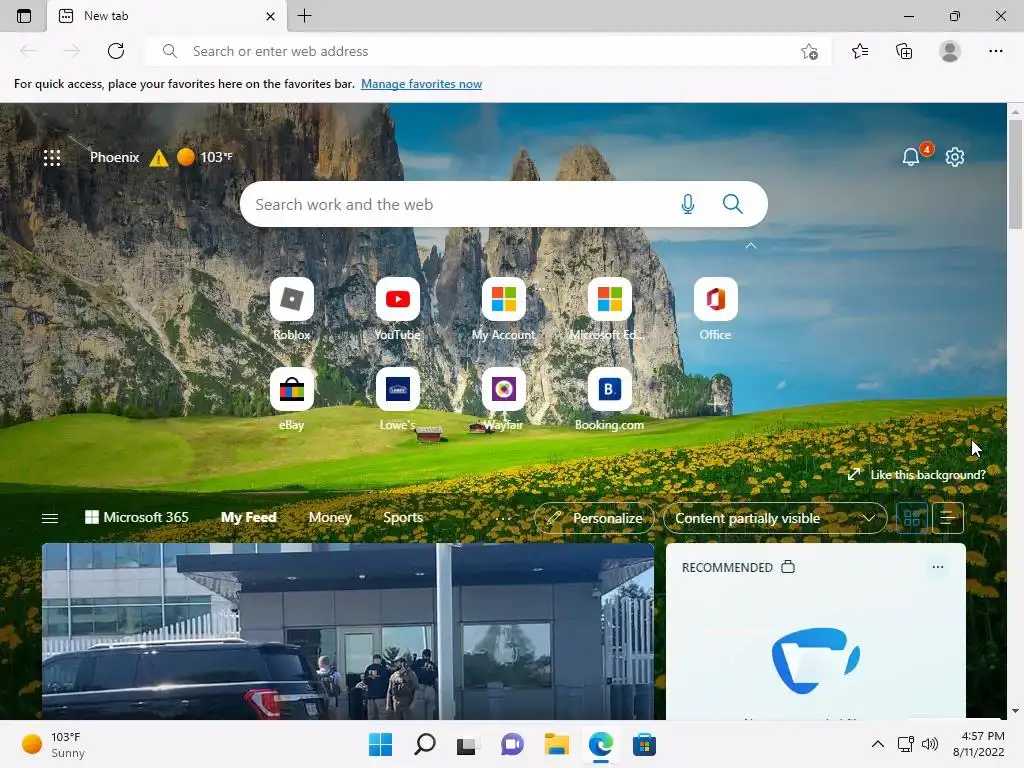Click Like this background? link
The width and height of the screenshot is (1024, 768).
[917, 475]
